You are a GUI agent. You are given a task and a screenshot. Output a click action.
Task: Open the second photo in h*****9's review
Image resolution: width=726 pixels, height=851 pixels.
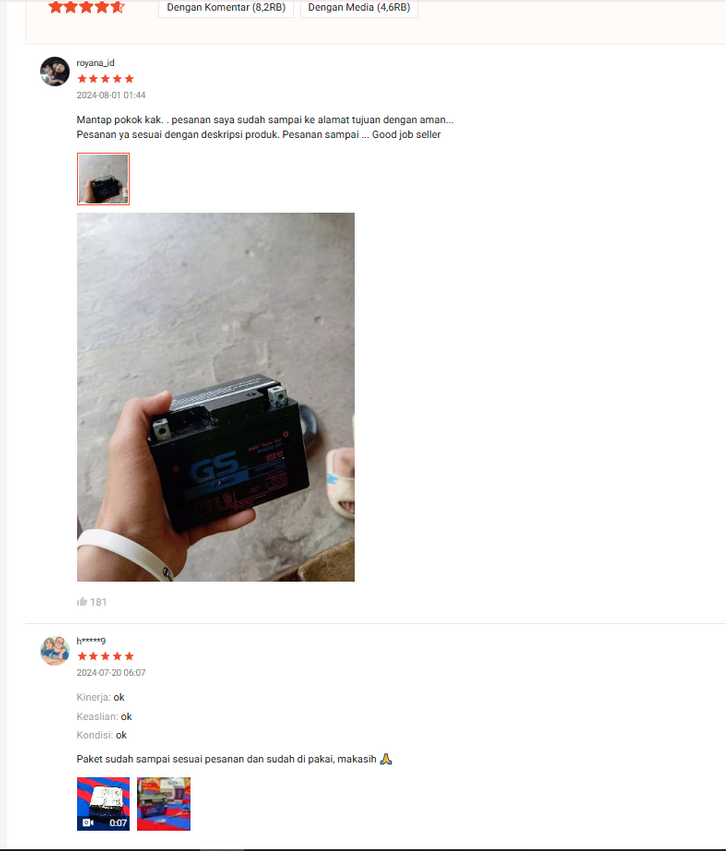tap(164, 804)
